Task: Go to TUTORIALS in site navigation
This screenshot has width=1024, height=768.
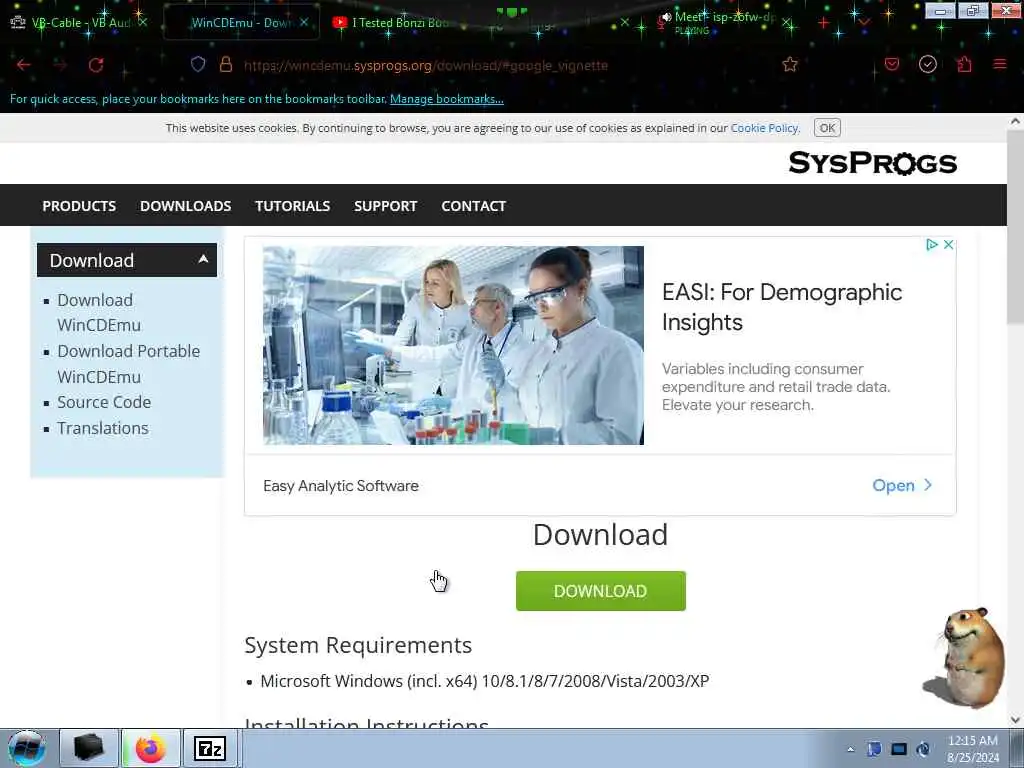Action: (x=293, y=206)
